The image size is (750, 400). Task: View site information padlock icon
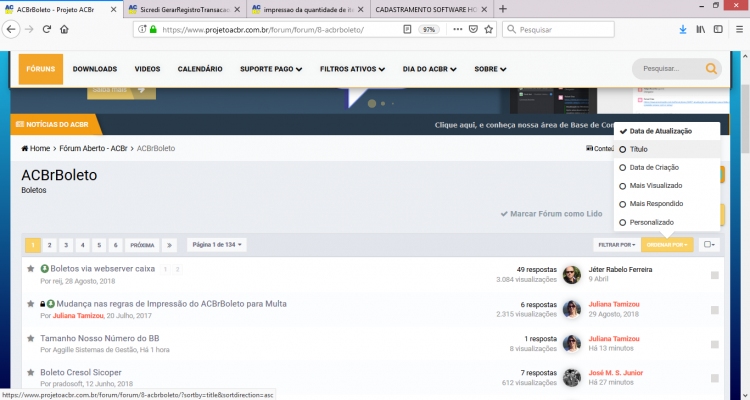153,29
